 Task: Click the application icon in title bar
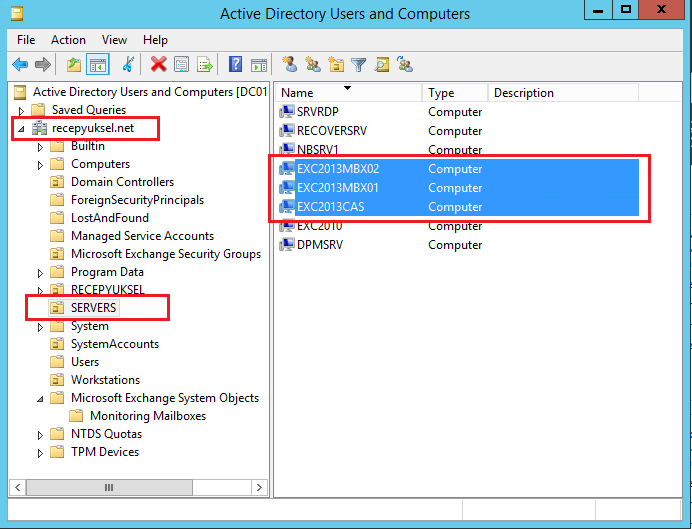[17, 14]
